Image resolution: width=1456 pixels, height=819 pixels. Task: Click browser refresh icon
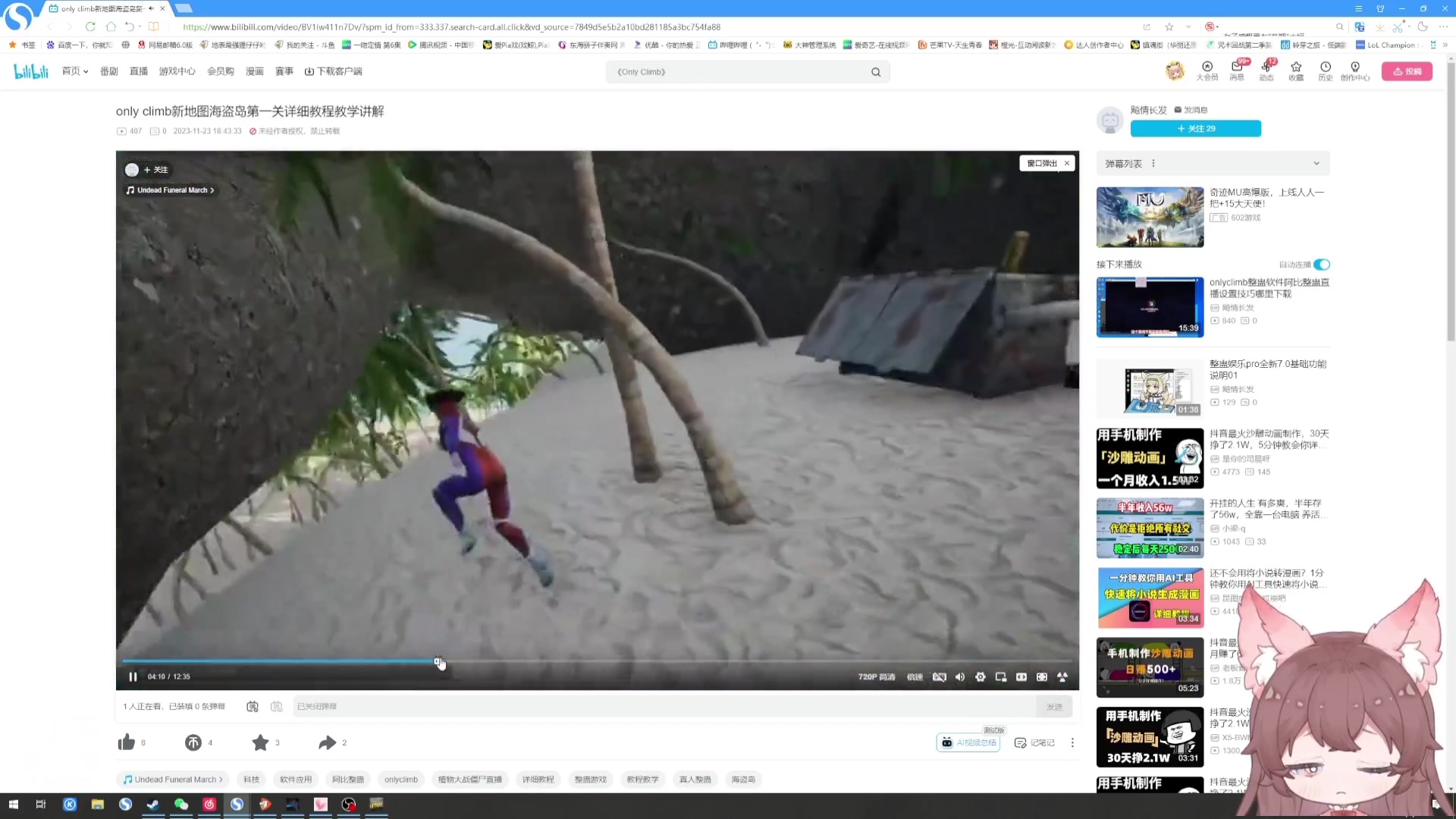(90, 27)
